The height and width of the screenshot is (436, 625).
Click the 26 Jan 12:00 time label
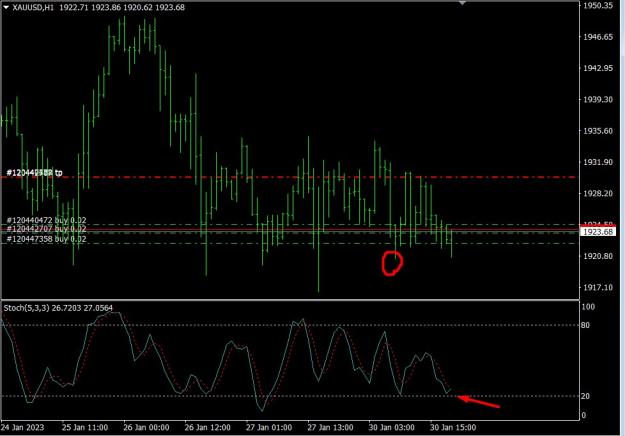coord(207,428)
